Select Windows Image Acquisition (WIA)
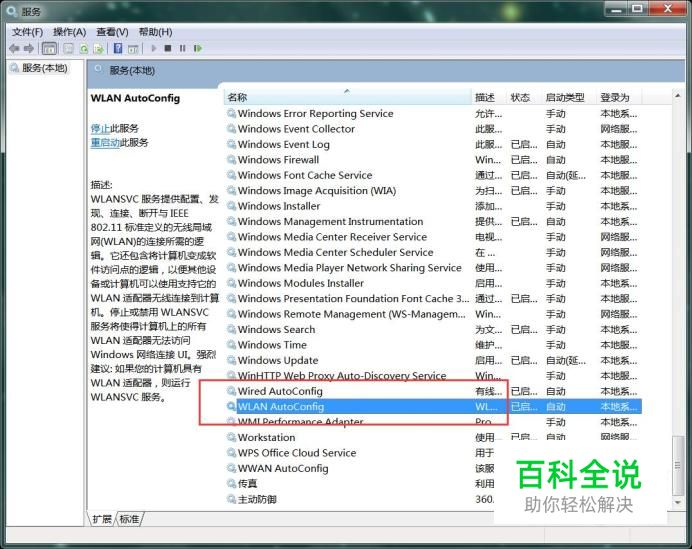 pyautogui.click(x=433, y=191)
